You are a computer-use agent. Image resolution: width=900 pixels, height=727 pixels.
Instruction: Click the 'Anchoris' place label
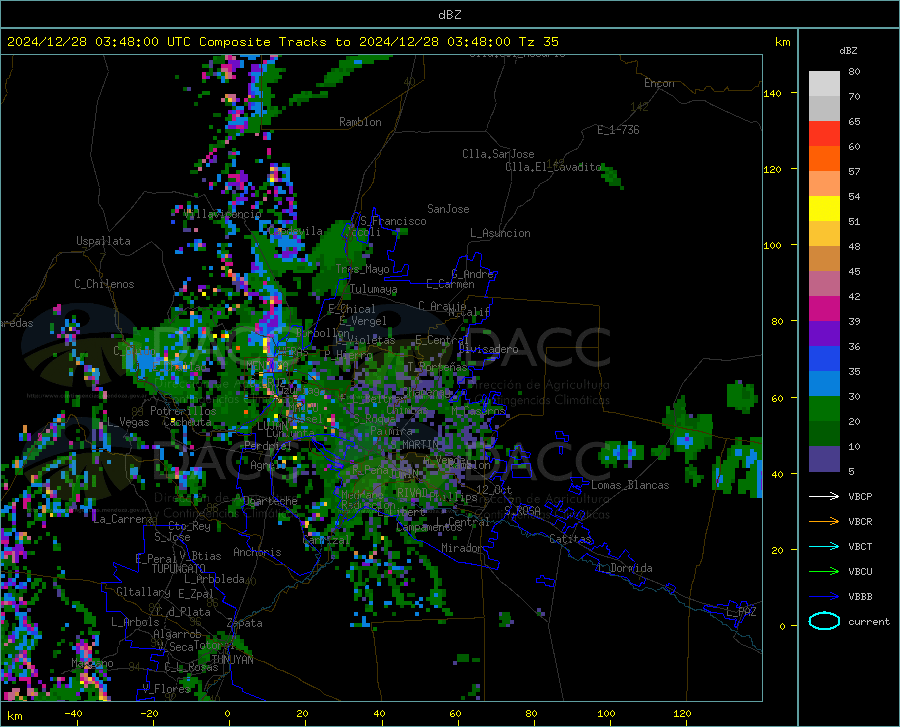(x=257, y=552)
